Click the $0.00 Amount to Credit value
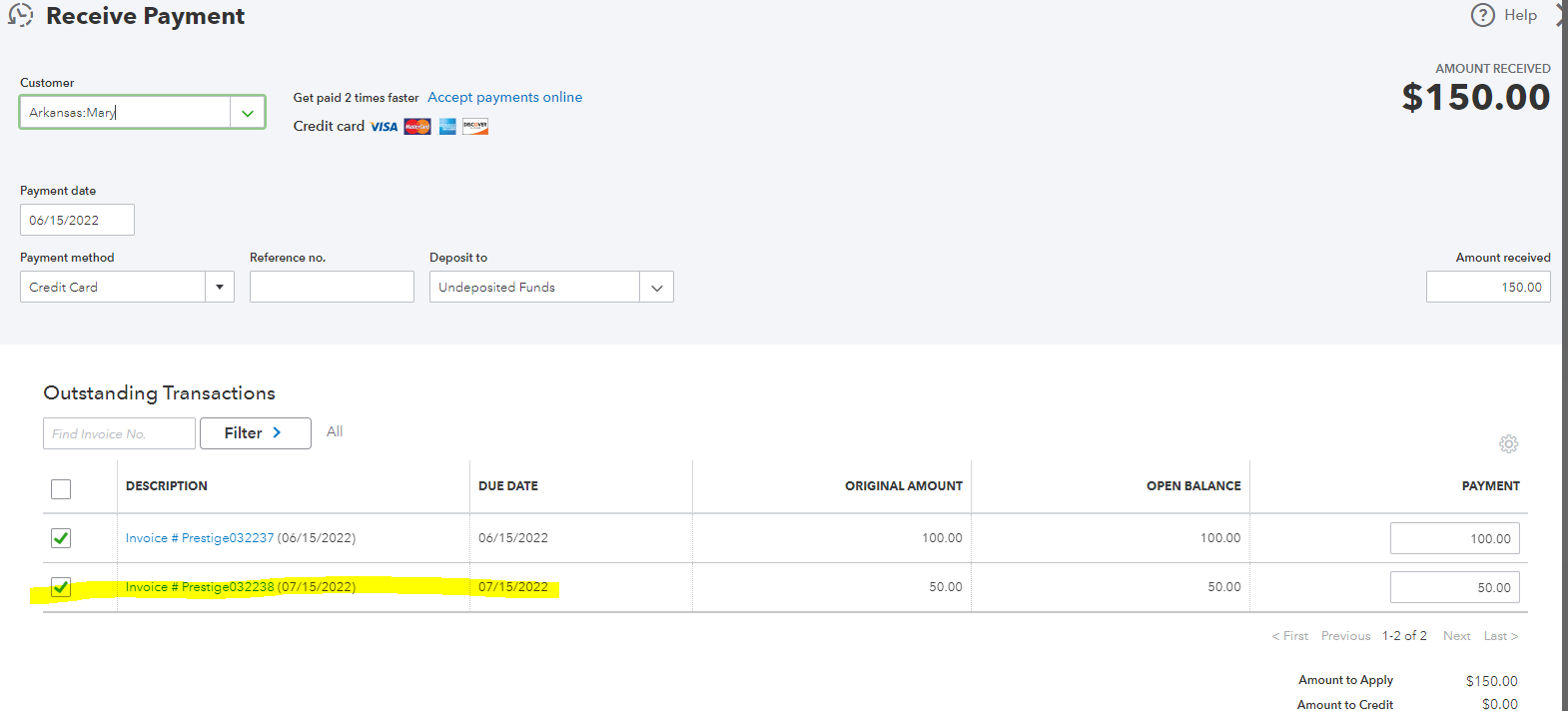 1500,704
